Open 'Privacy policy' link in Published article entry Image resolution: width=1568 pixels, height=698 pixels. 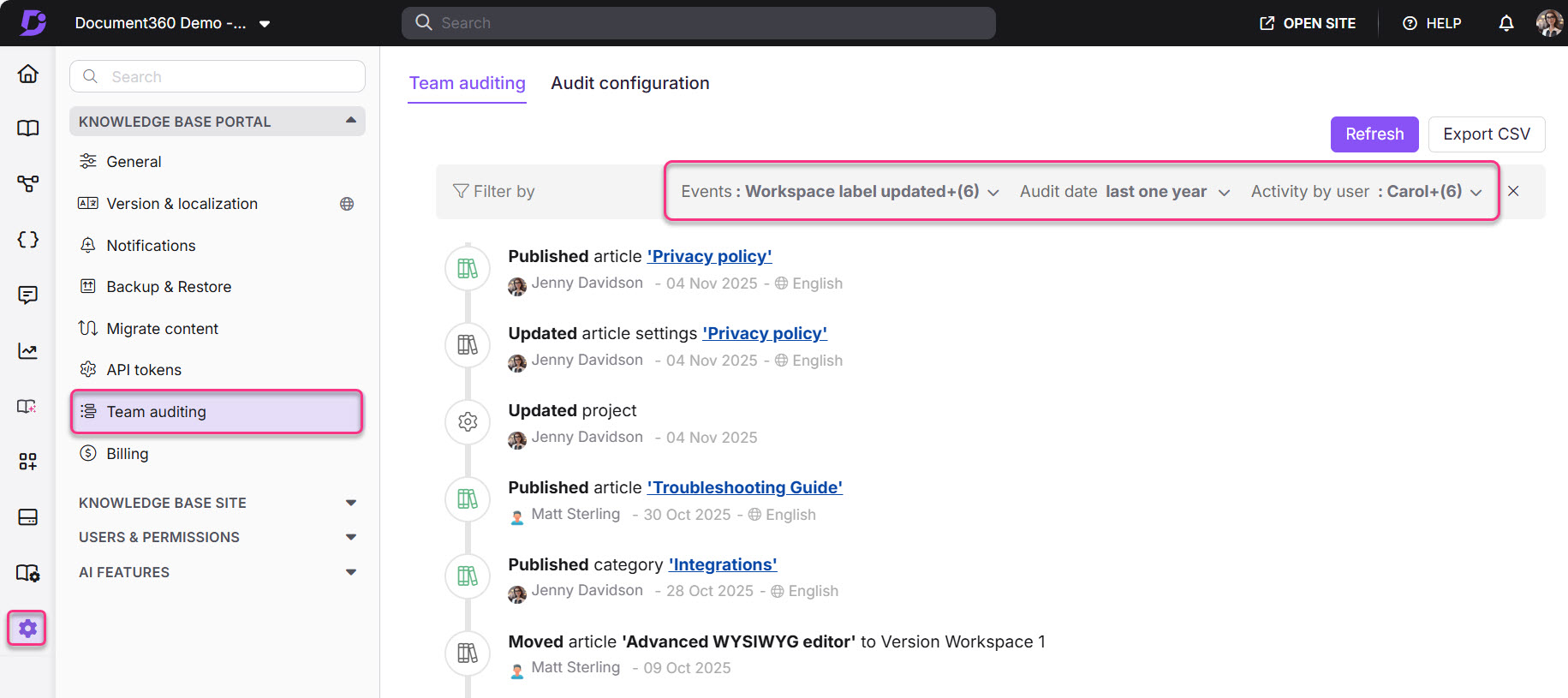pos(709,256)
